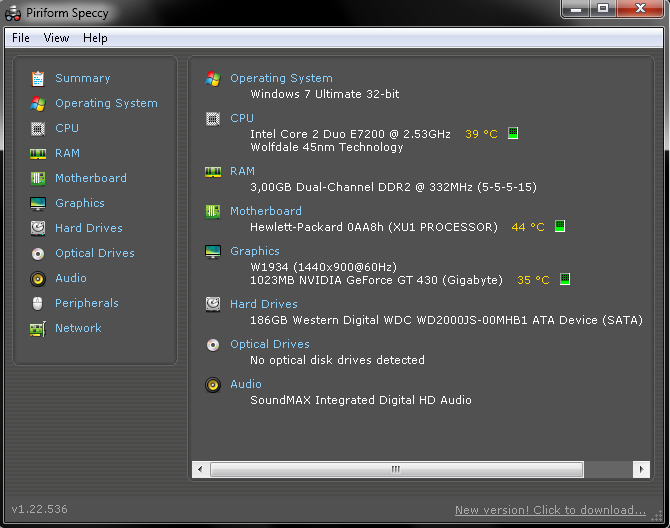Open Graphics details from sidebar

(x=80, y=203)
